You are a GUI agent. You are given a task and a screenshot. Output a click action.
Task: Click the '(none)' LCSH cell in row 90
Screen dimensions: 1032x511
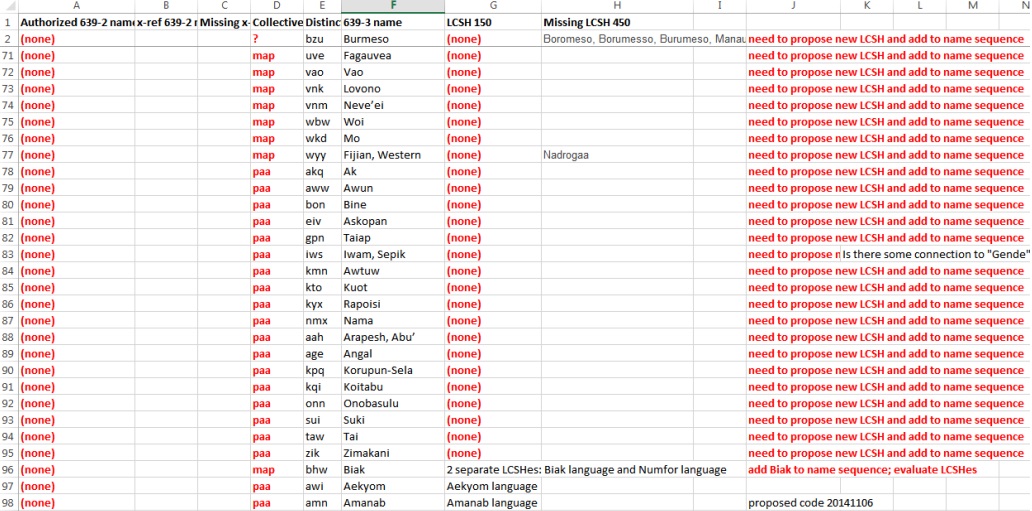[492, 370]
